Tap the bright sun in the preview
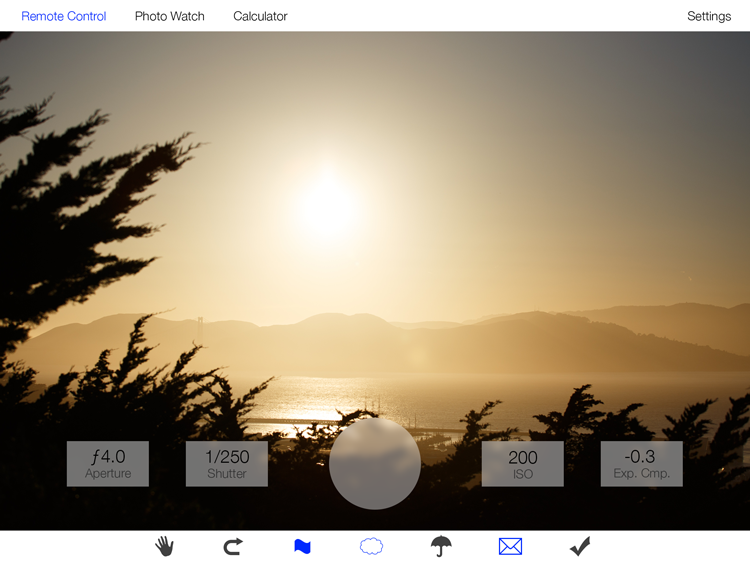This screenshot has width=750, height=563. tap(327, 207)
